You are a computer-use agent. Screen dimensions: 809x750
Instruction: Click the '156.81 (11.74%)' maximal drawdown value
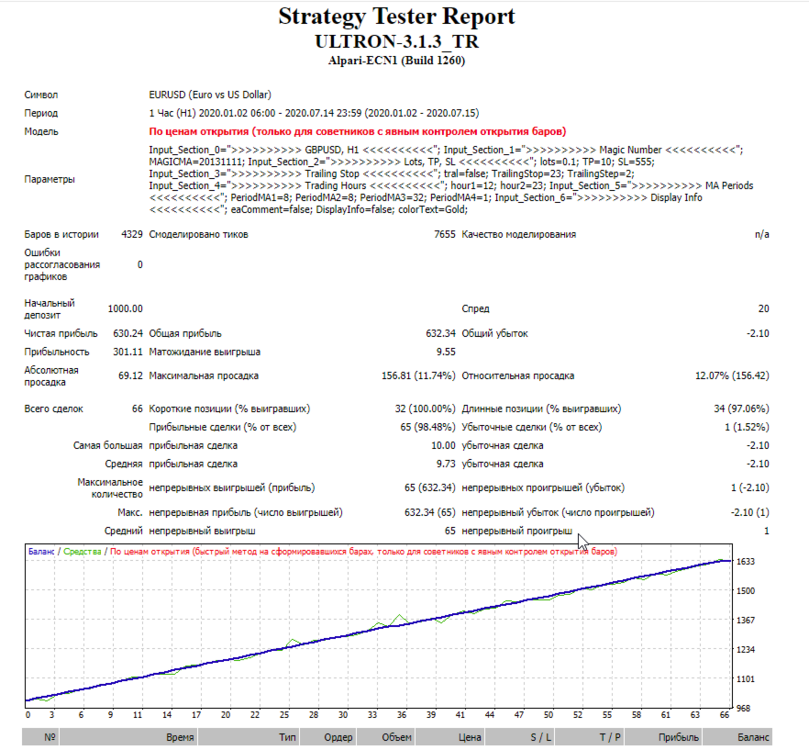pos(418,376)
